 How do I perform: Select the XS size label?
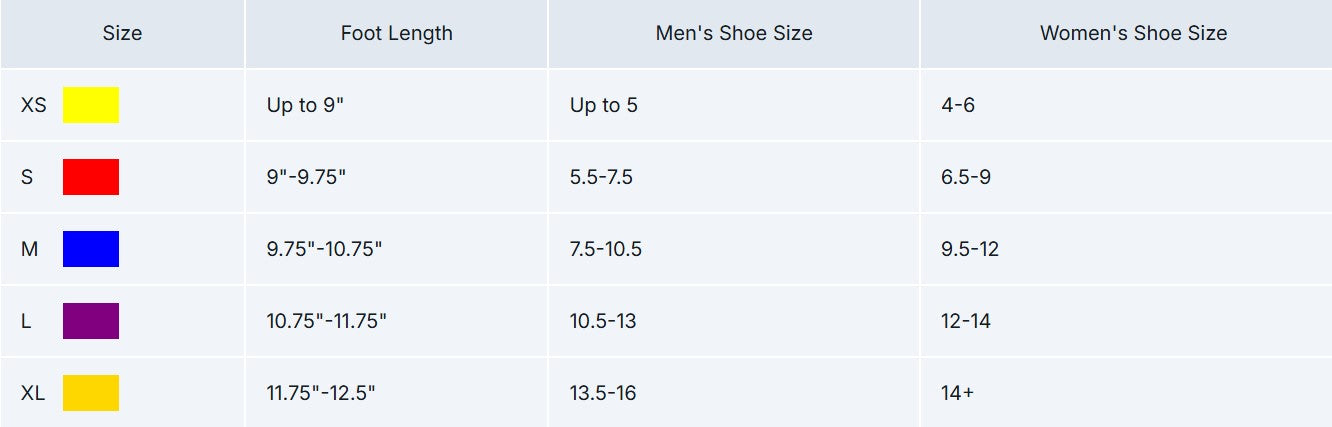point(33,105)
